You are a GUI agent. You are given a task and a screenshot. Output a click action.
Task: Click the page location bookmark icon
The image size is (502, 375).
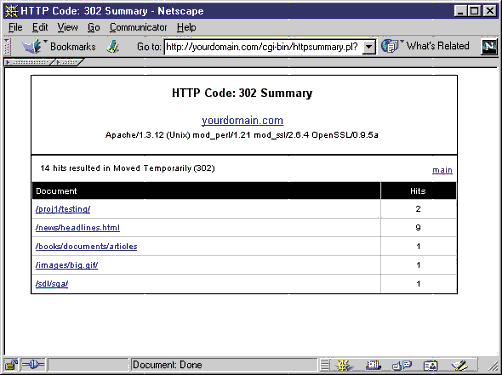(x=113, y=47)
